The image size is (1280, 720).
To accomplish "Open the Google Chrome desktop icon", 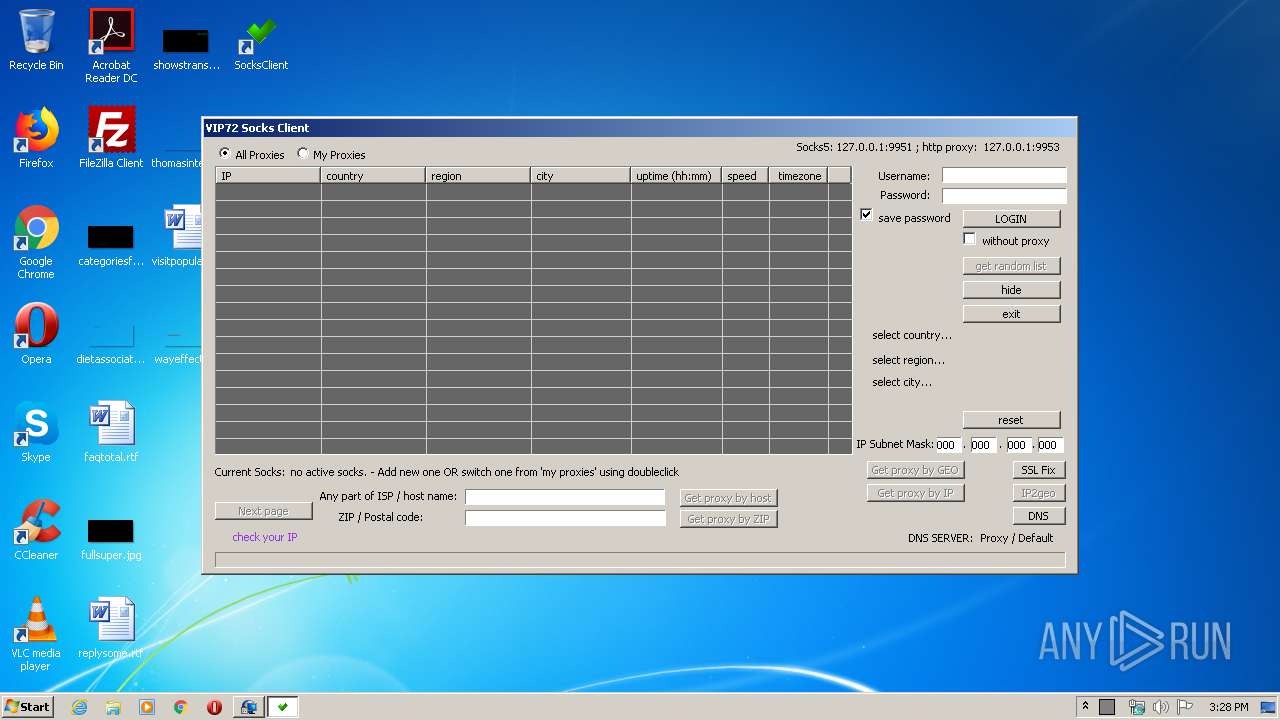I will tap(36, 242).
